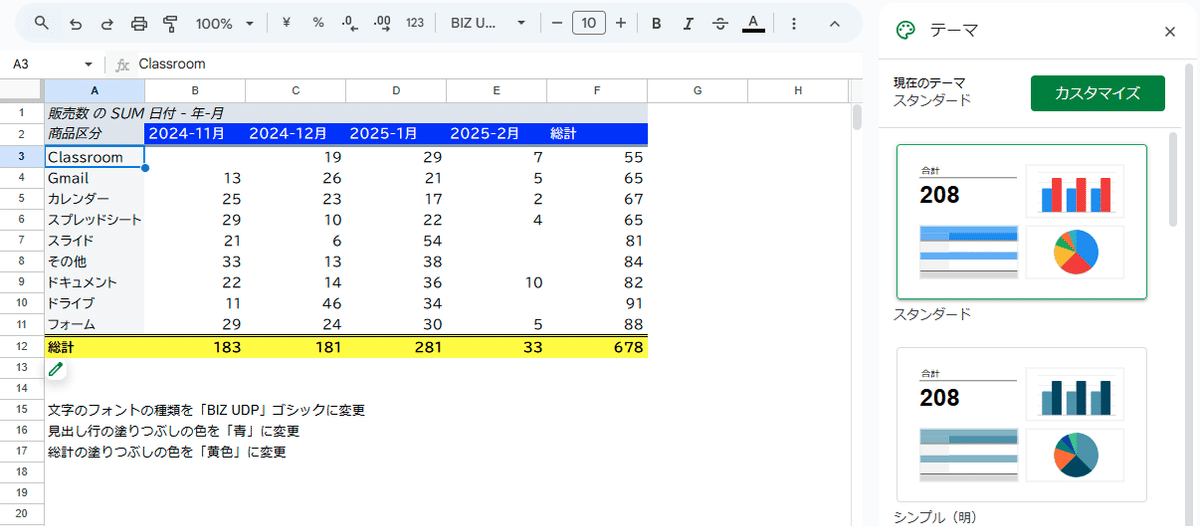
Task: Click the font size field showing 10
Action: coord(589,23)
